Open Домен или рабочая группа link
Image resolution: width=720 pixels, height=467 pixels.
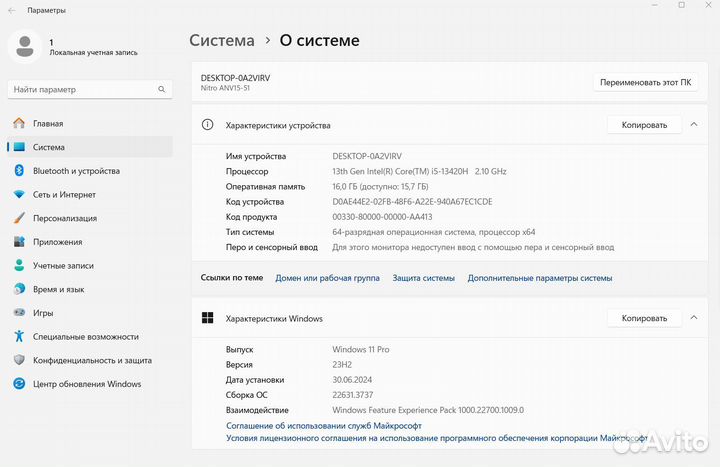[327, 278]
